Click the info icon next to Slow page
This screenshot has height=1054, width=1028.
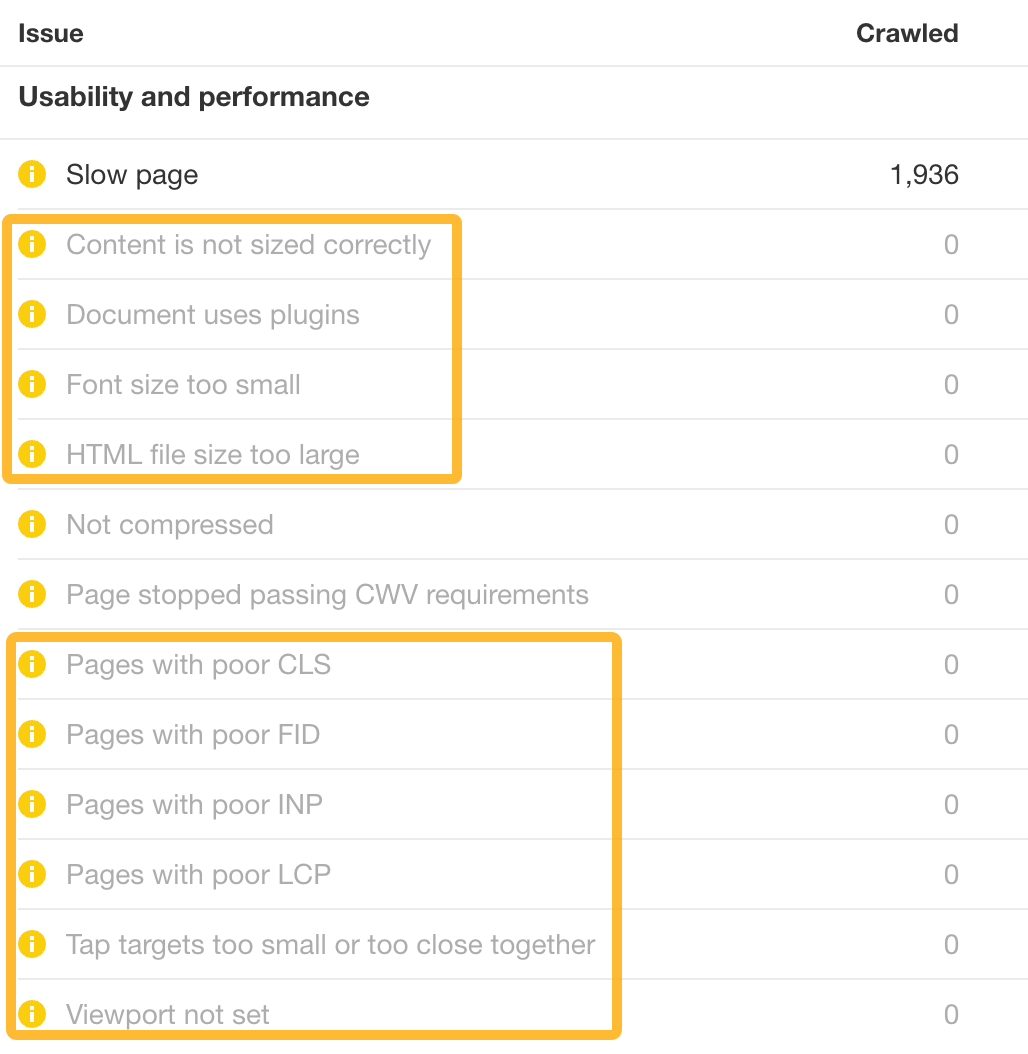[31, 175]
